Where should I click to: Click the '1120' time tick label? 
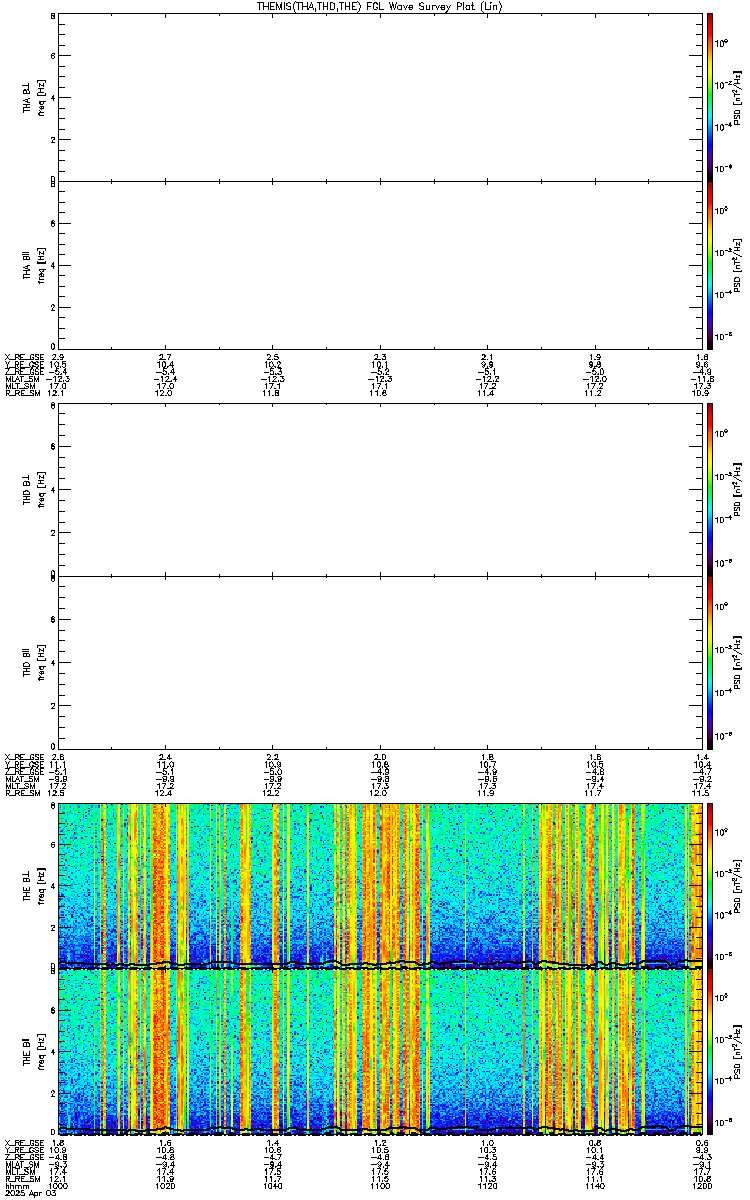coord(487,1187)
